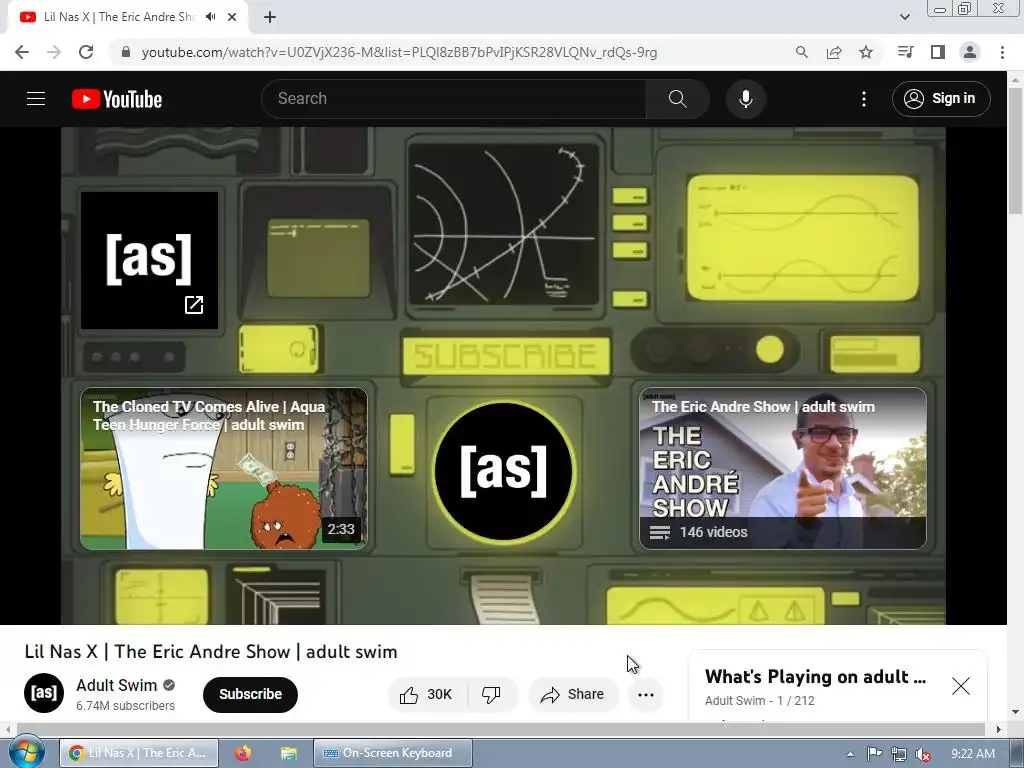Open a new tab with the plus button
Image resolution: width=1024 pixels, height=768 pixels.
click(x=270, y=17)
